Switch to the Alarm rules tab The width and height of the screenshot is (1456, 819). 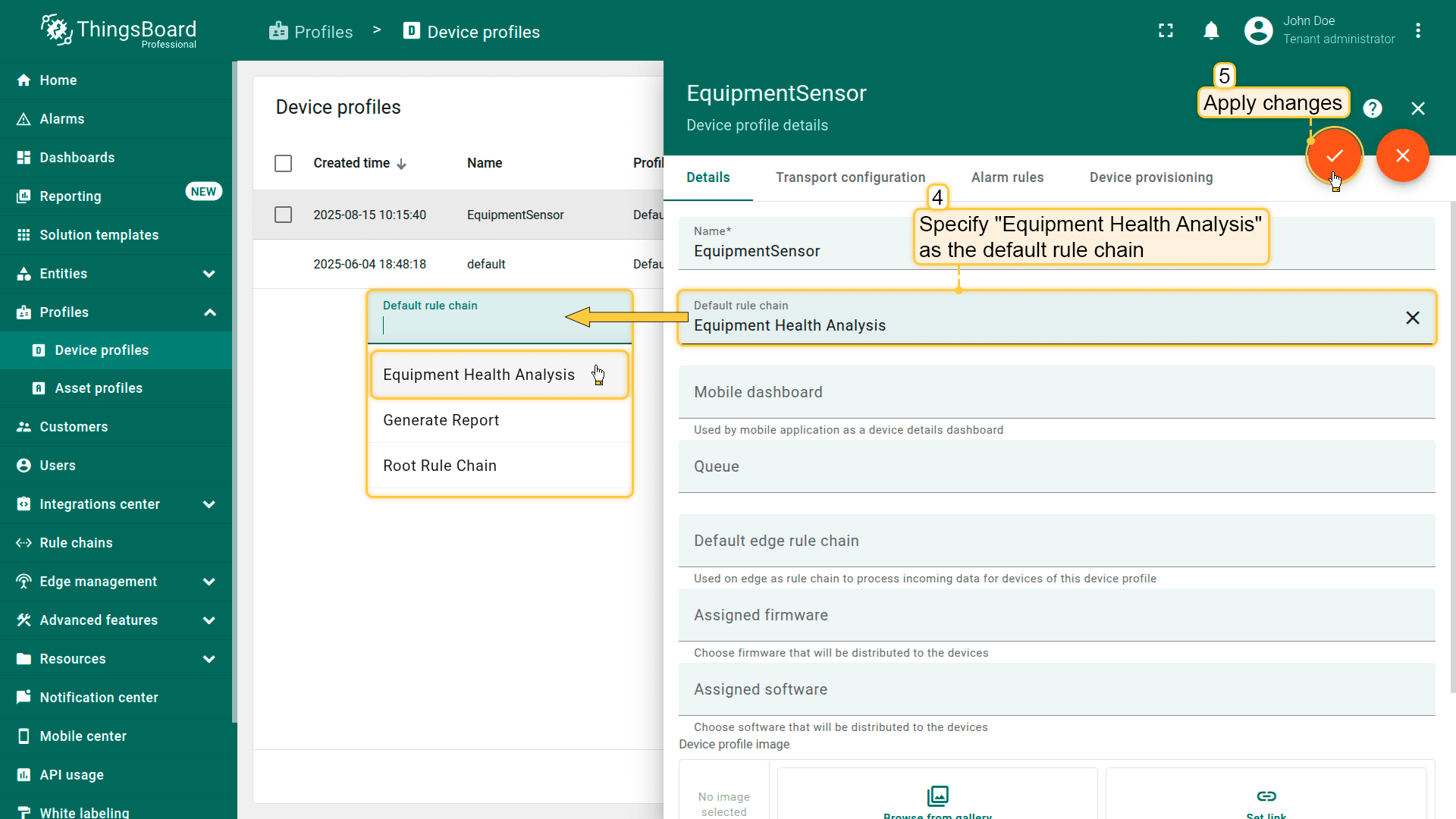click(x=1007, y=177)
